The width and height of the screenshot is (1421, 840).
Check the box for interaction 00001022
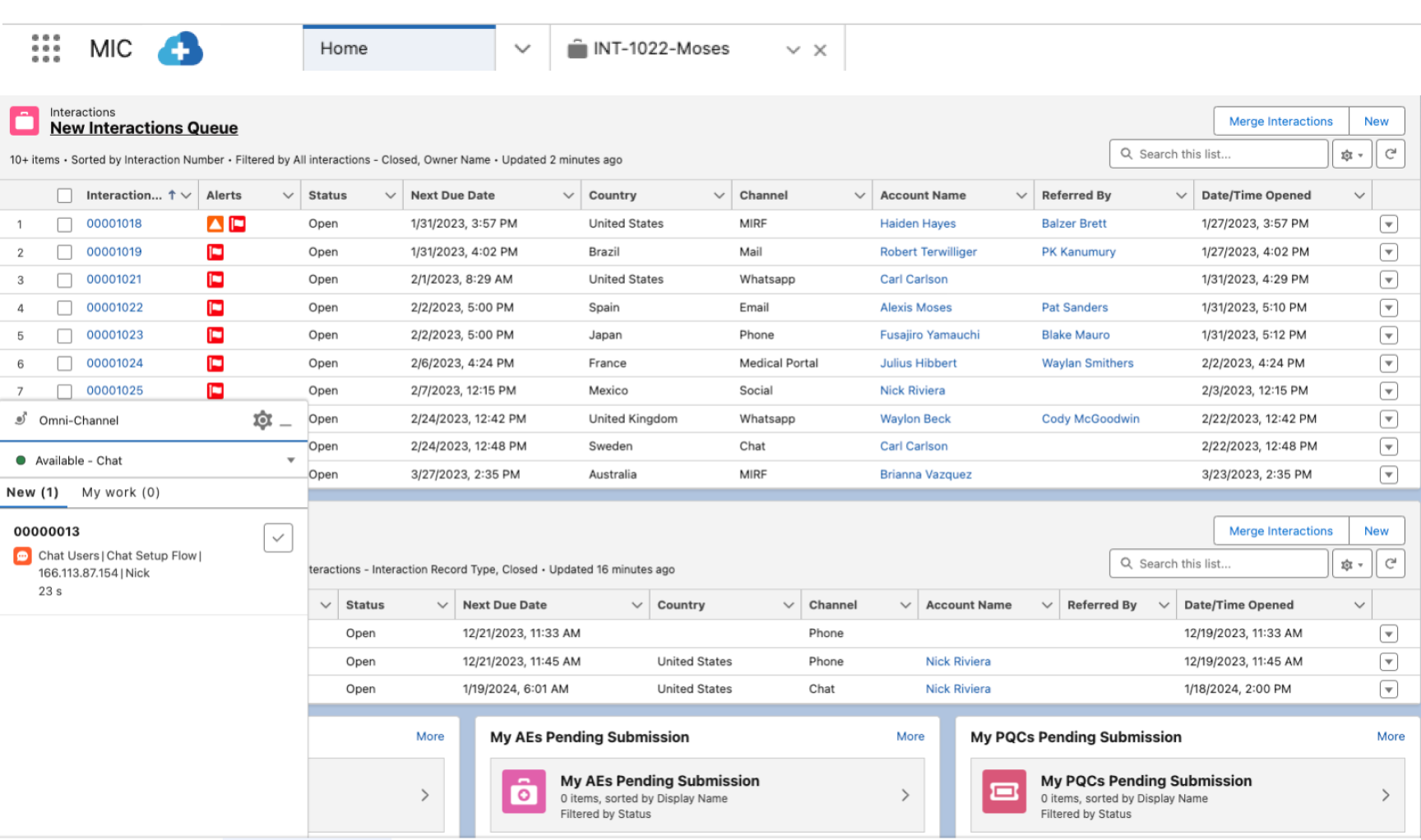coord(65,308)
